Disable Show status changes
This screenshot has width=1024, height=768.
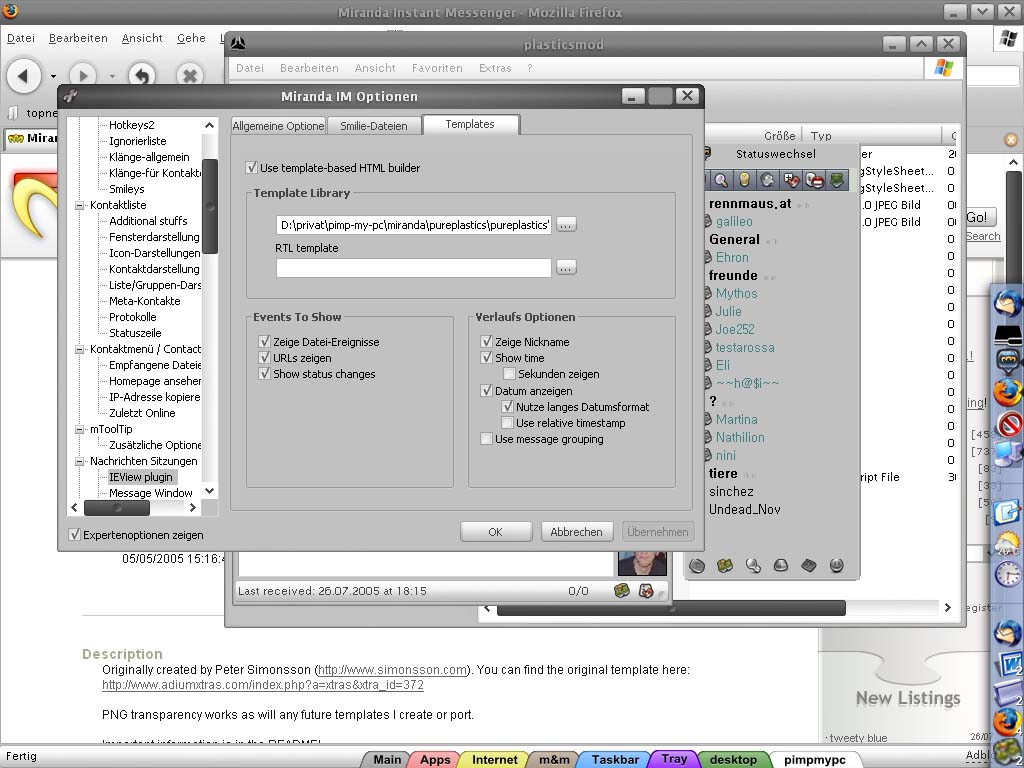click(x=264, y=374)
